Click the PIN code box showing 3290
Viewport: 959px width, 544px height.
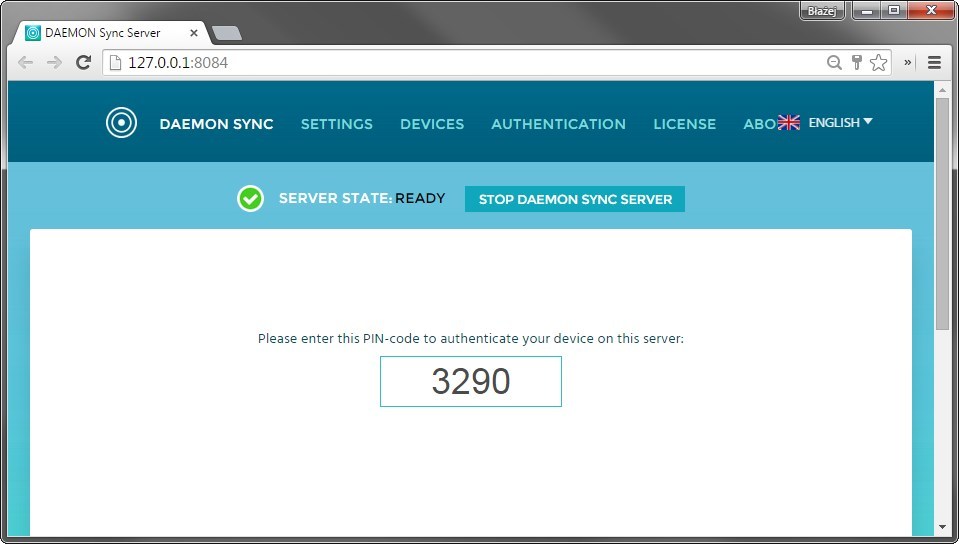click(x=471, y=381)
